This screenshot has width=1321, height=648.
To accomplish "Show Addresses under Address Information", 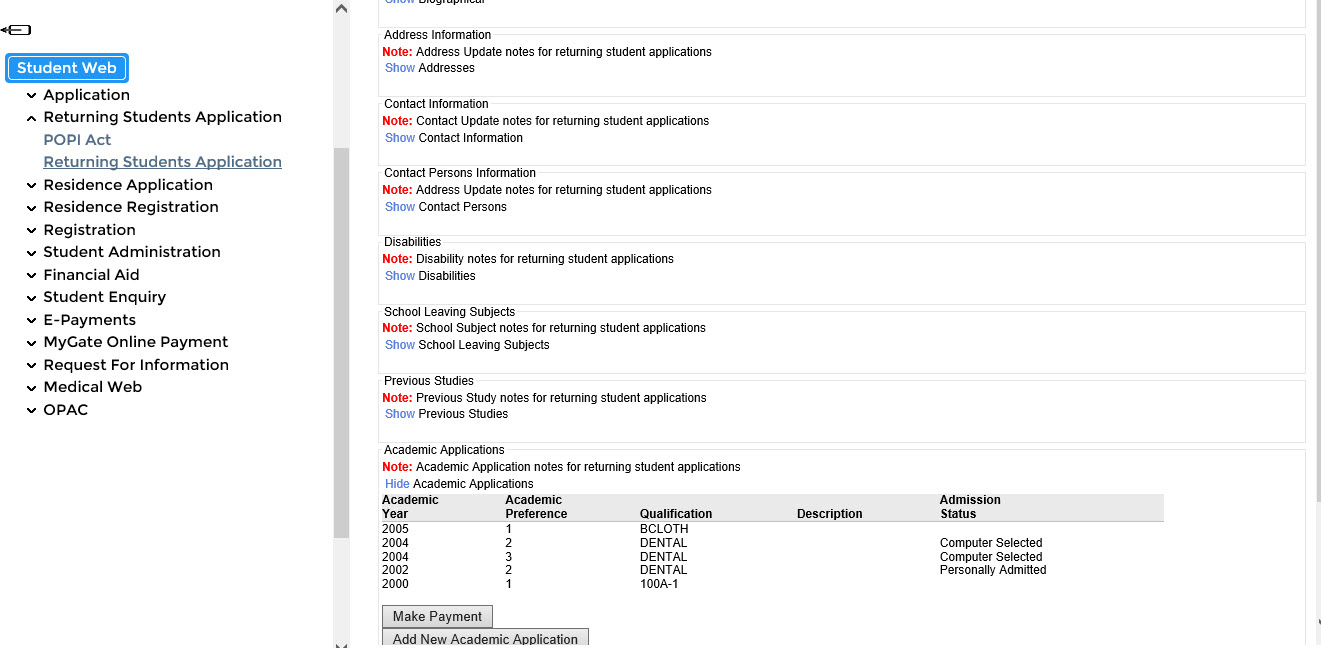I will click(399, 67).
